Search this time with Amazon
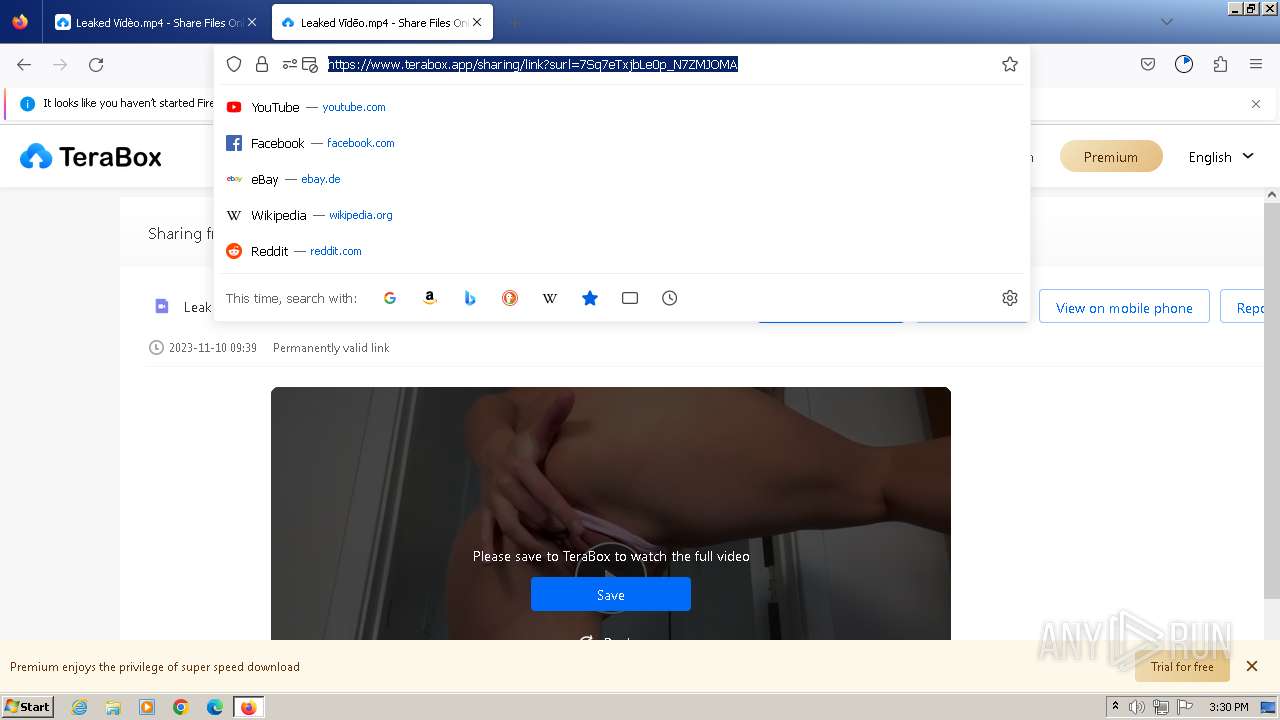Image resolution: width=1280 pixels, height=720 pixels. click(x=430, y=298)
